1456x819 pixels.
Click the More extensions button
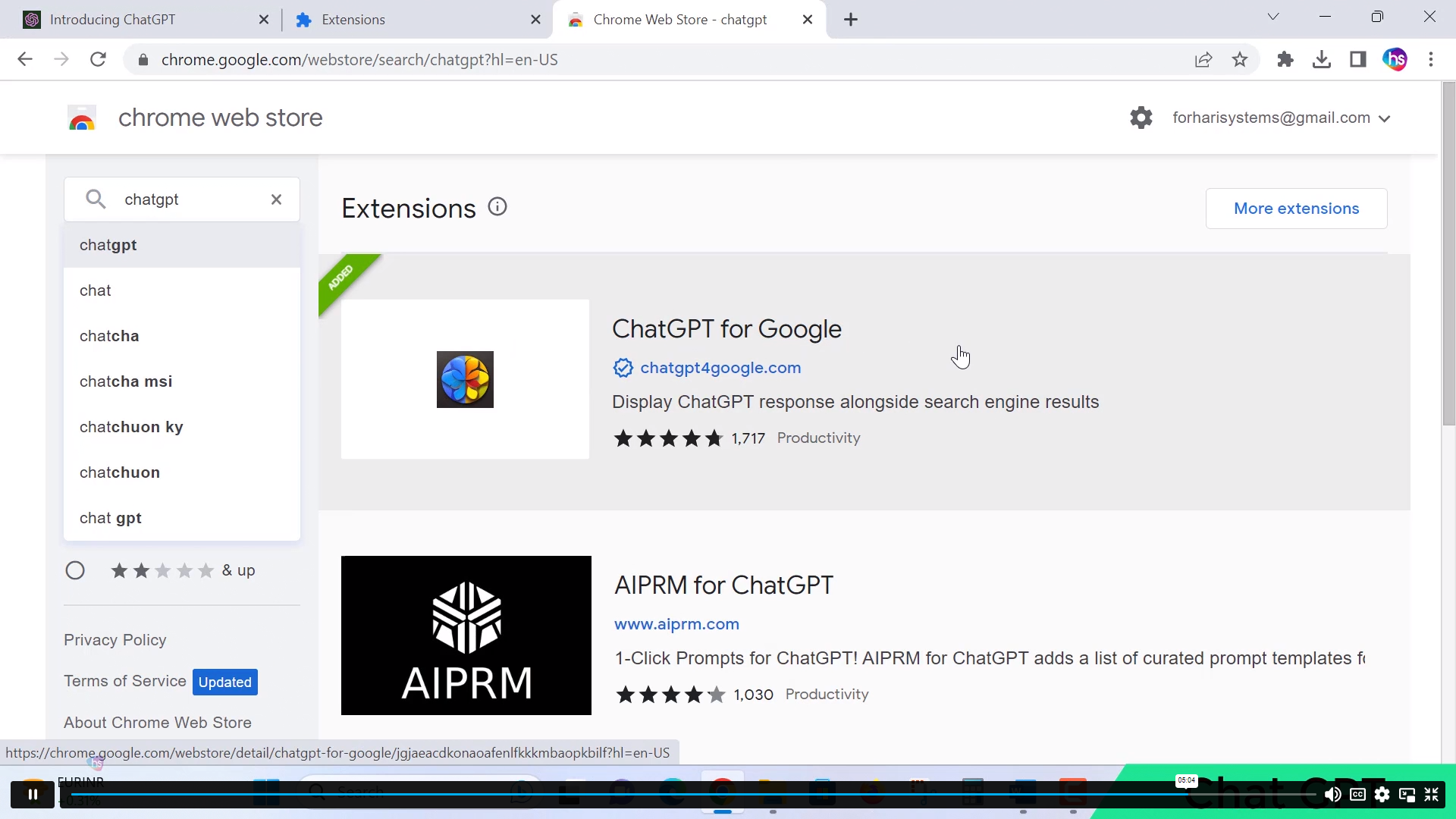point(1296,209)
